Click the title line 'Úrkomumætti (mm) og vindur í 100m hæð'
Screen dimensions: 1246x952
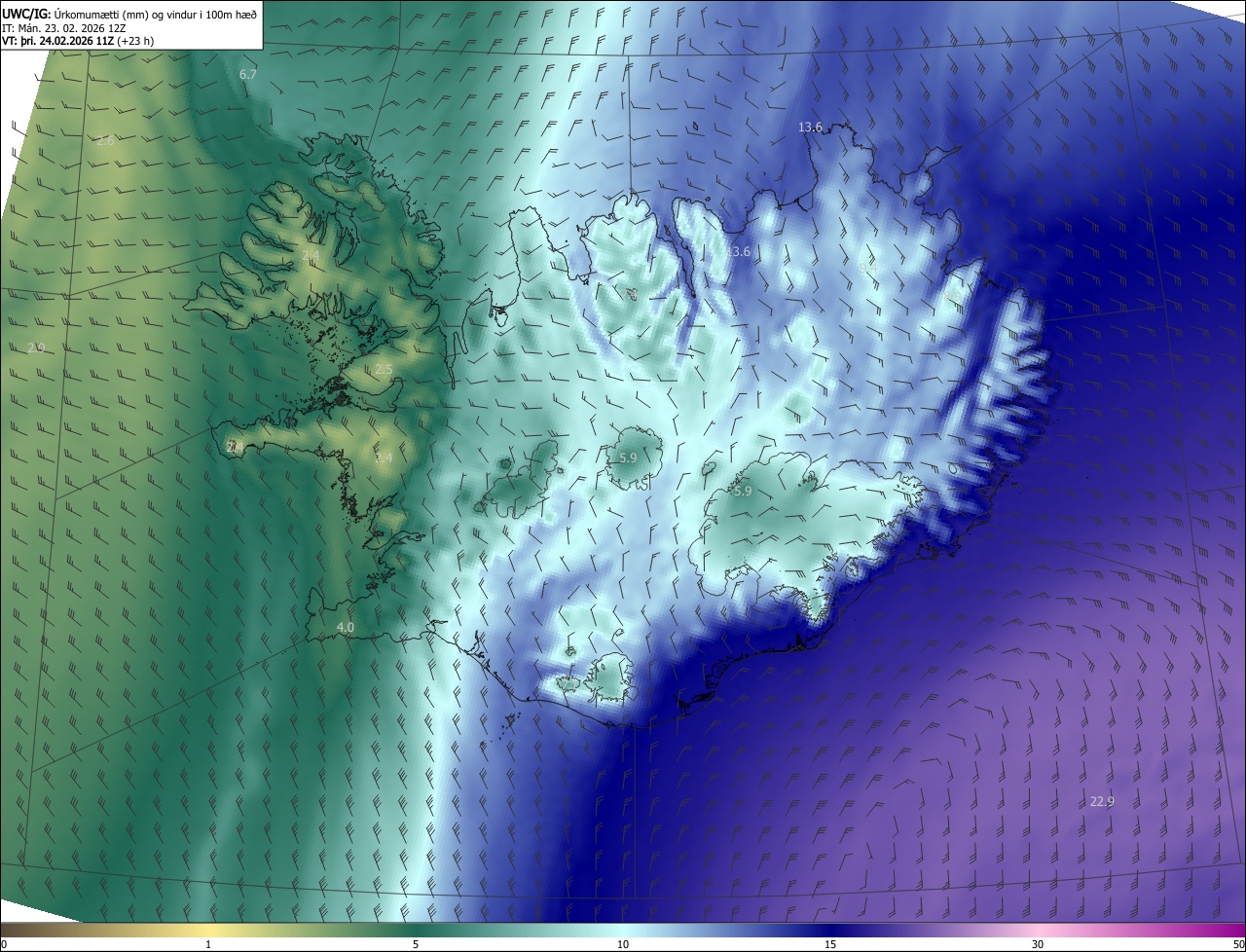(x=154, y=14)
